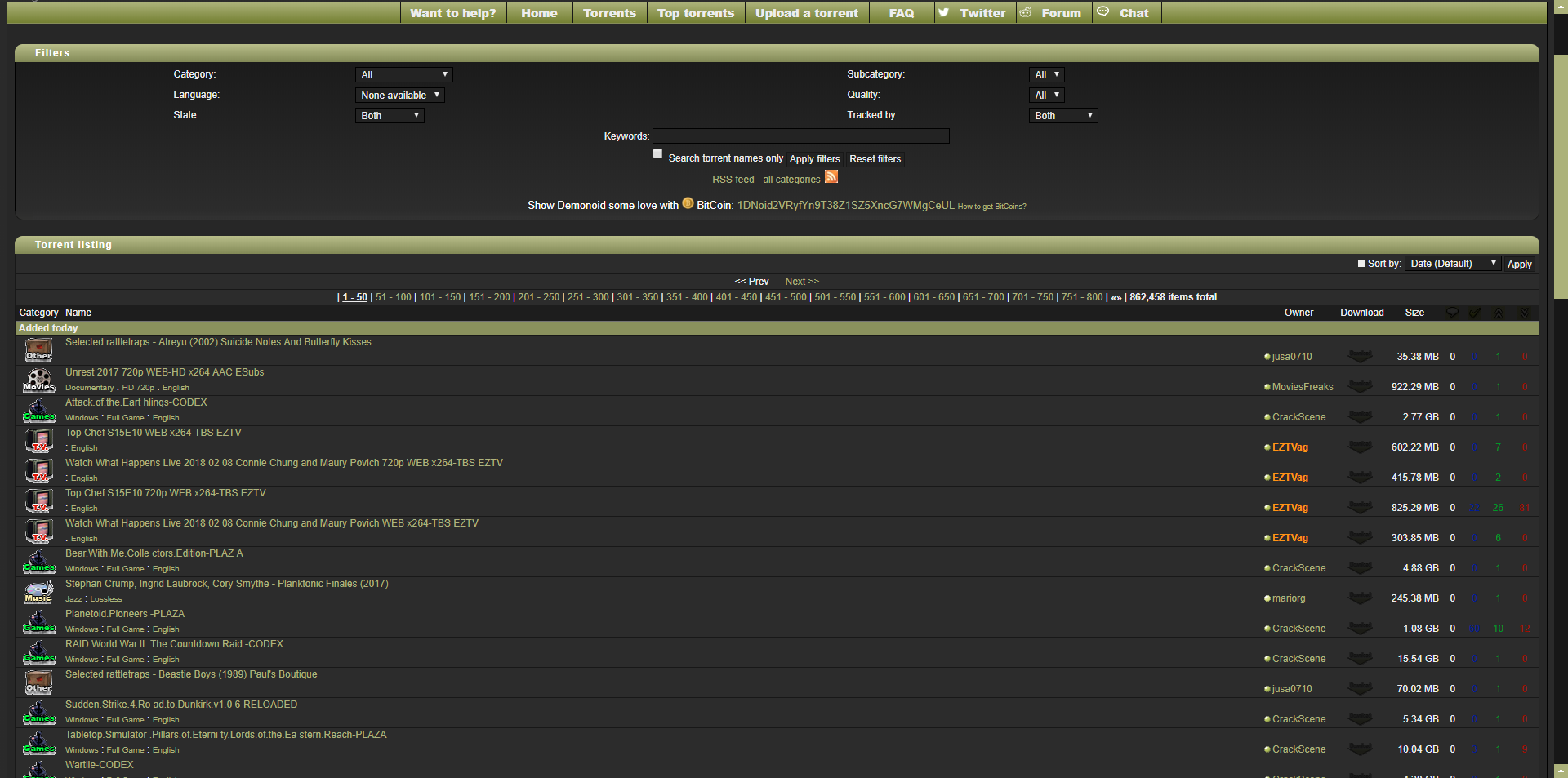Image resolution: width=1568 pixels, height=778 pixels.
Task: Go to page 51 - 100
Action: click(x=393, y=297)
